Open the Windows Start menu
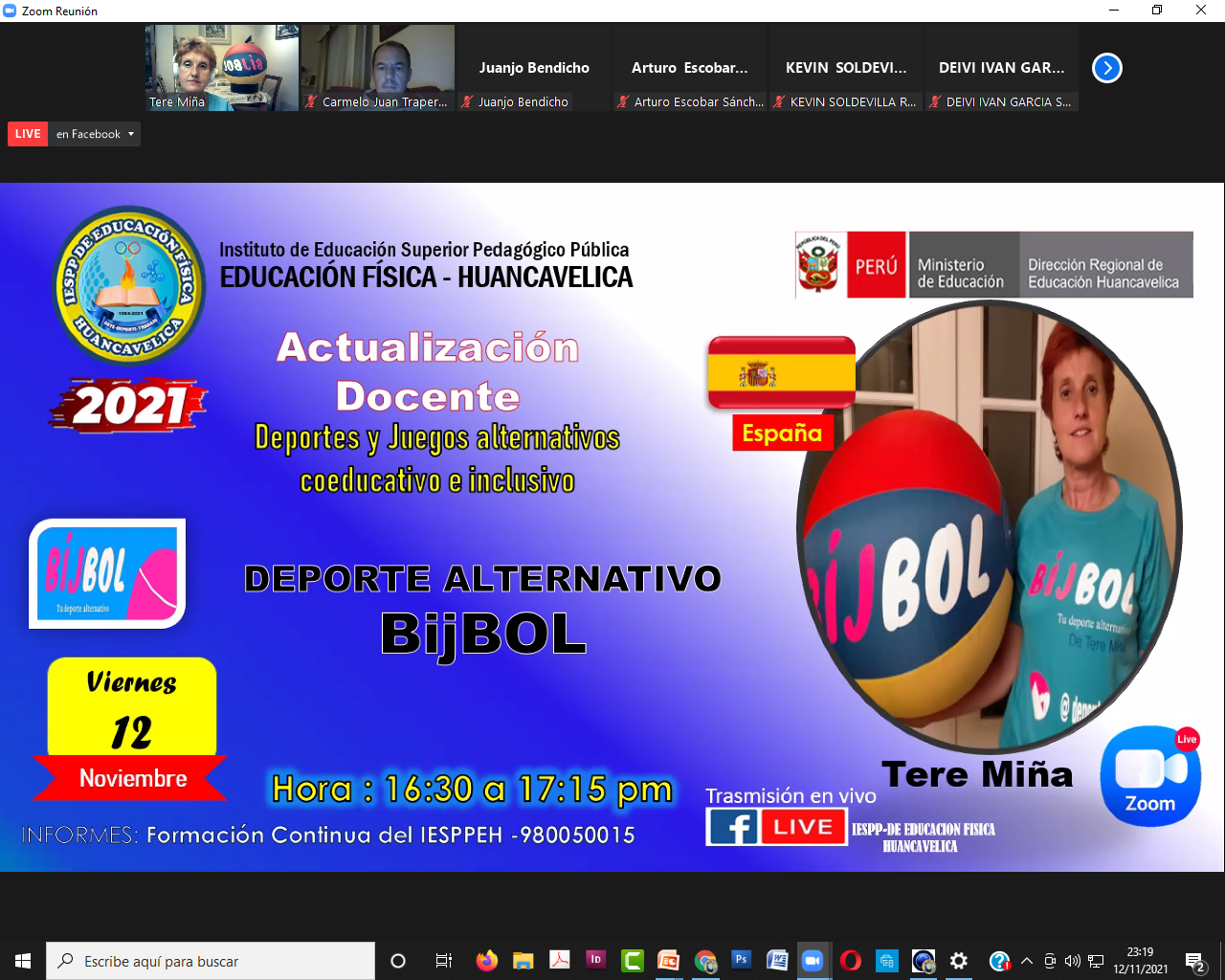The width and height of the screenshot is (1225, 980). tap(23, 960)
